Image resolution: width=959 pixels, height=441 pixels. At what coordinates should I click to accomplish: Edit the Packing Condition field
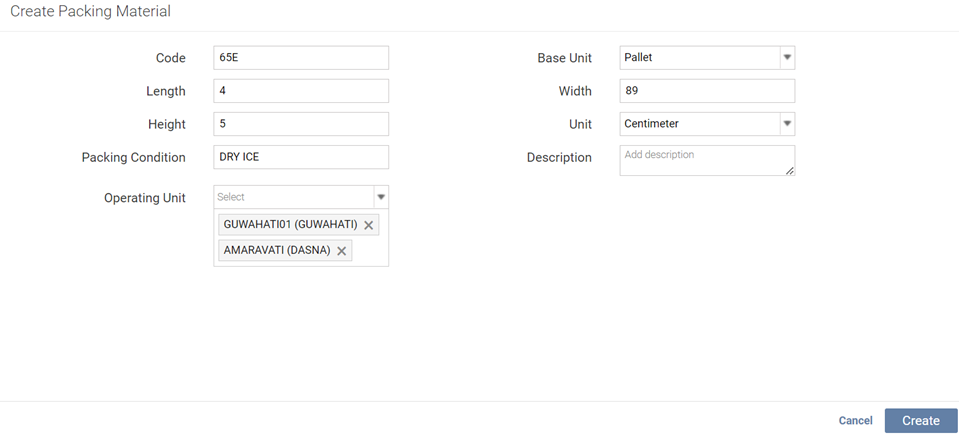(x=301, y=157)
